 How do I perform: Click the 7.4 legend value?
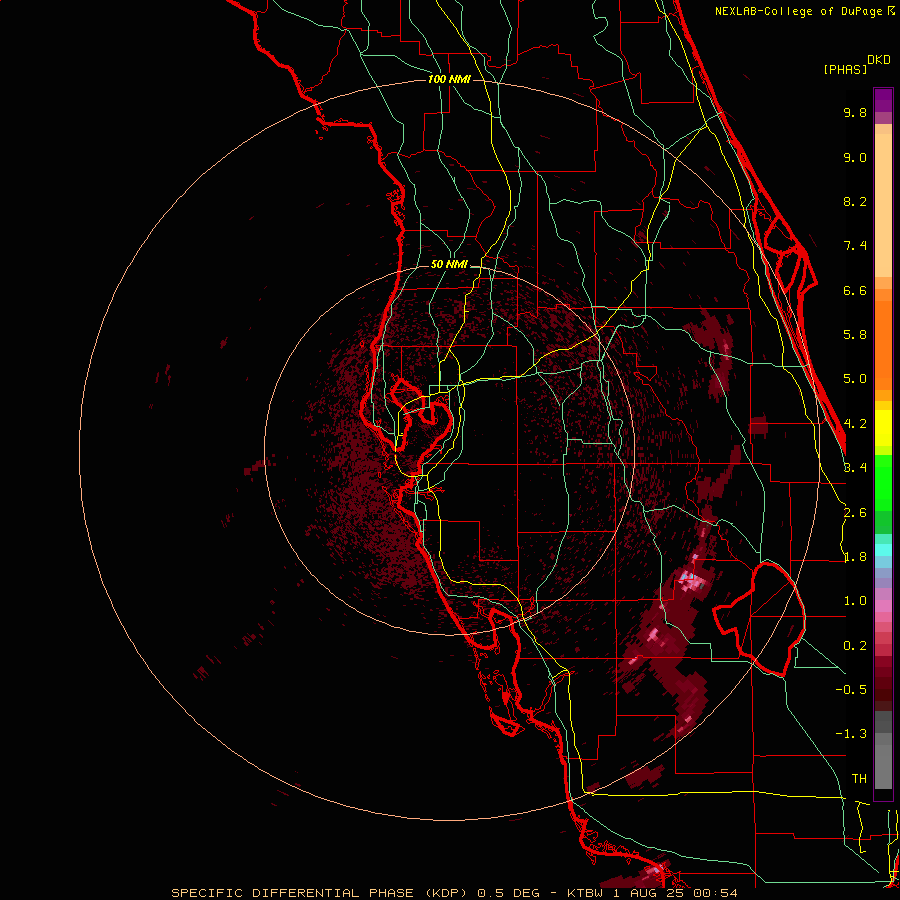pyautogui.click(x=855, y=246)
